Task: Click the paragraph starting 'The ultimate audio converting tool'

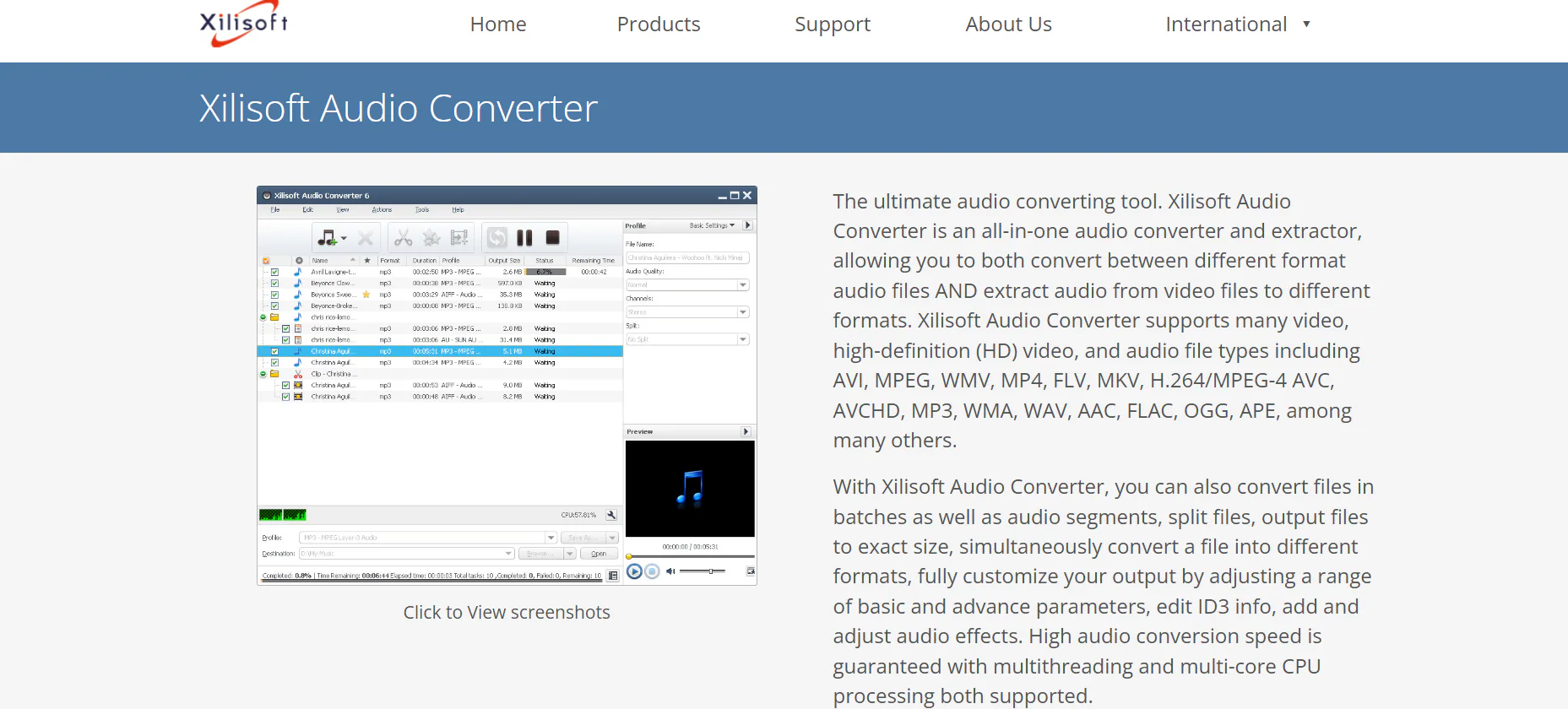Action: coord(1102,321)
